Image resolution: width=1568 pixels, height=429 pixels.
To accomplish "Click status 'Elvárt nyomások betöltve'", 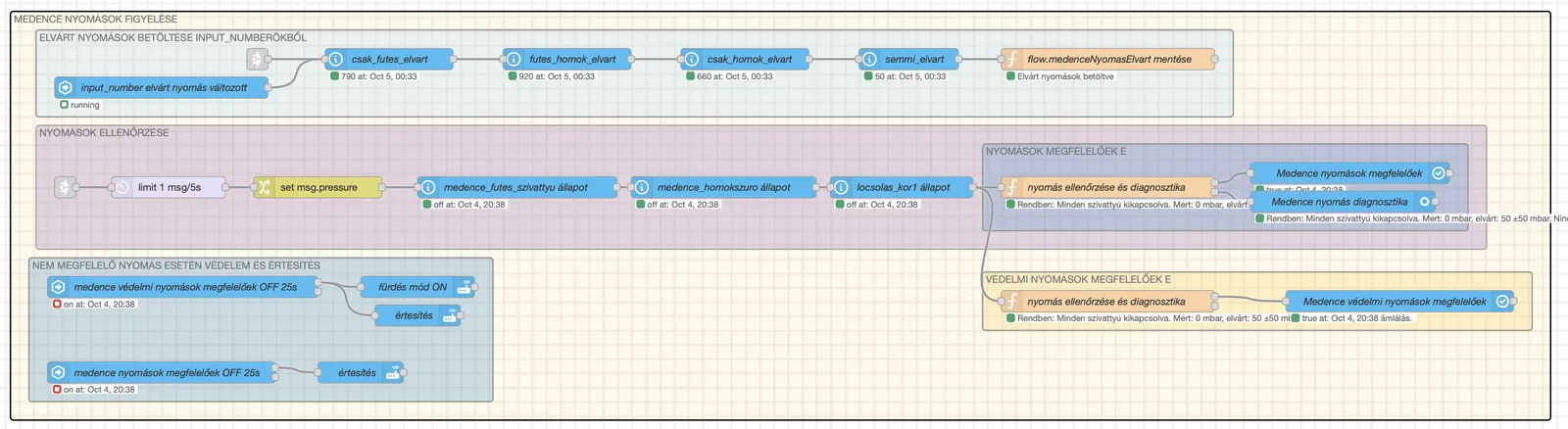I will [1060, 76].
